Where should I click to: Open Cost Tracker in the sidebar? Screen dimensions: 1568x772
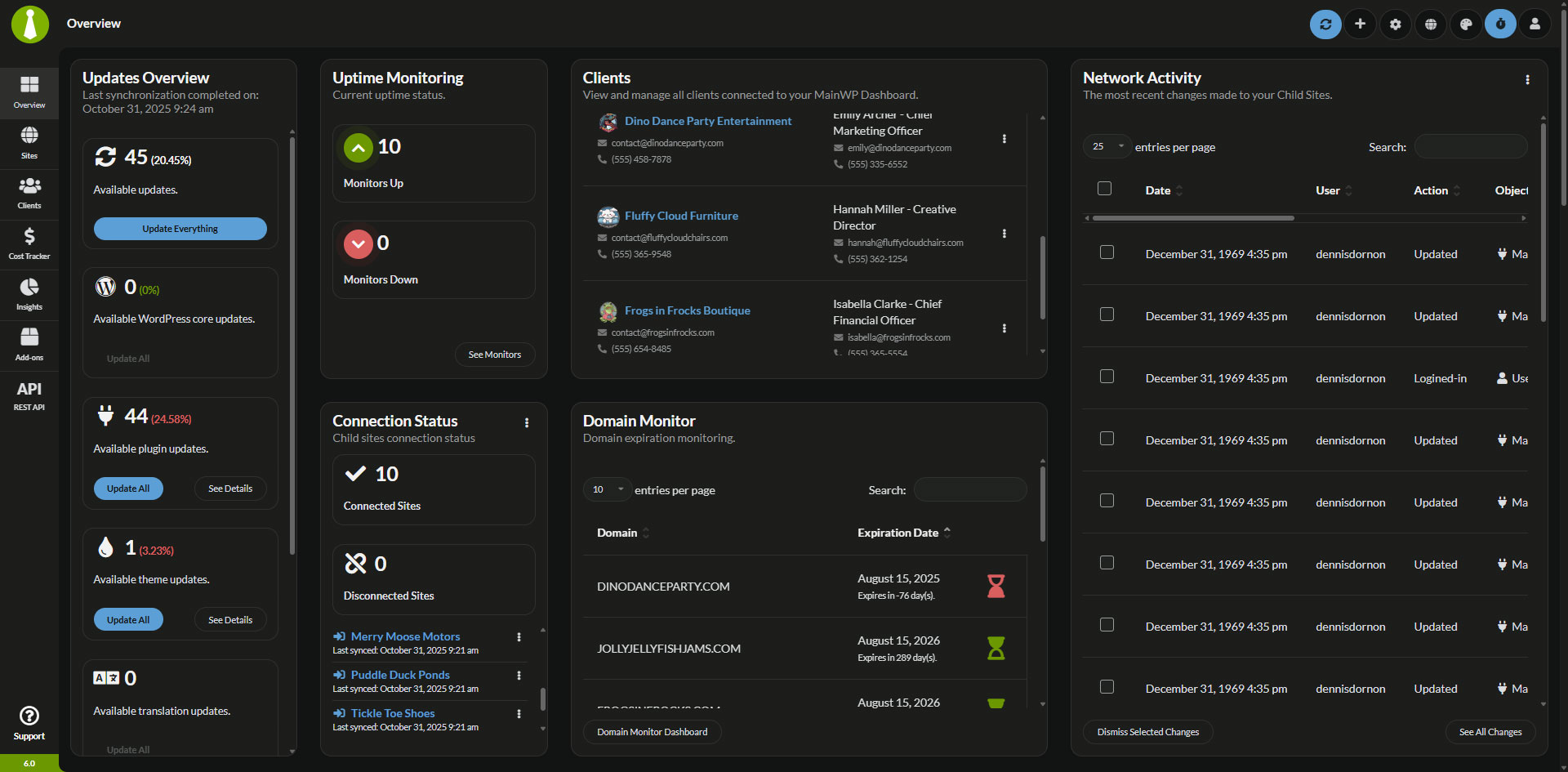[29, 243]
